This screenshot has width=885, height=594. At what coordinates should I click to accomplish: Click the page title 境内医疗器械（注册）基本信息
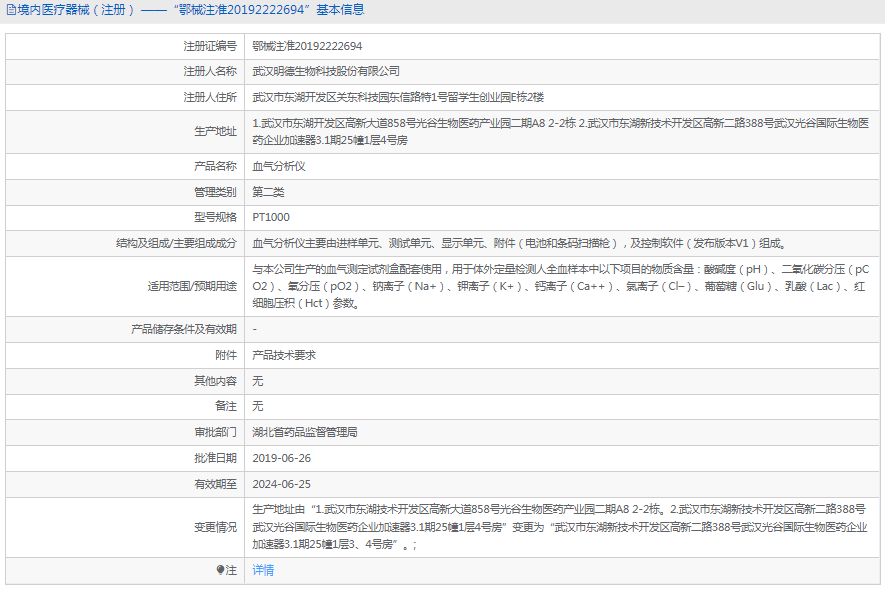coord(191,10)
